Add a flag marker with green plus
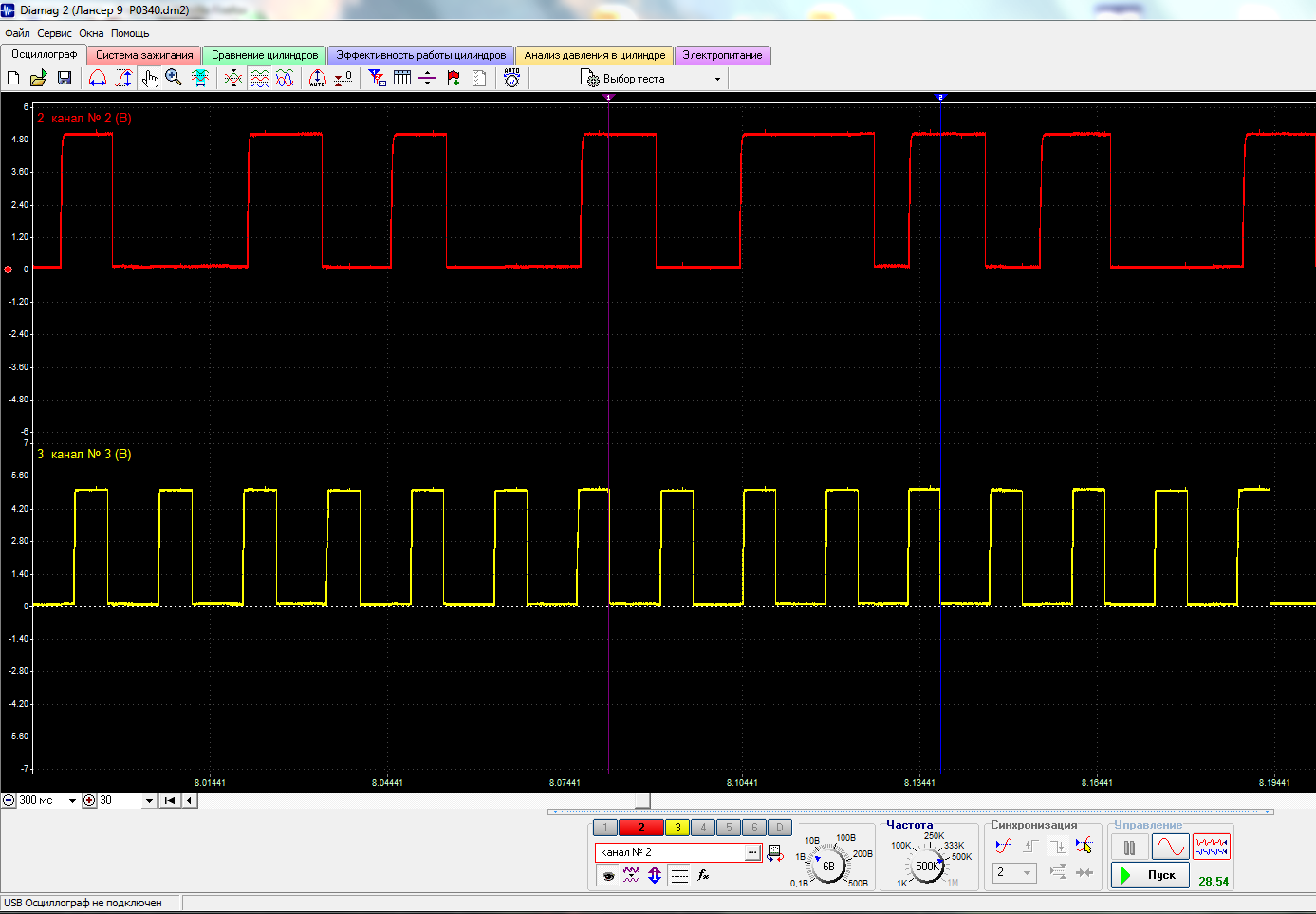Screen dimensions: 1316x914 pos(454,78)
